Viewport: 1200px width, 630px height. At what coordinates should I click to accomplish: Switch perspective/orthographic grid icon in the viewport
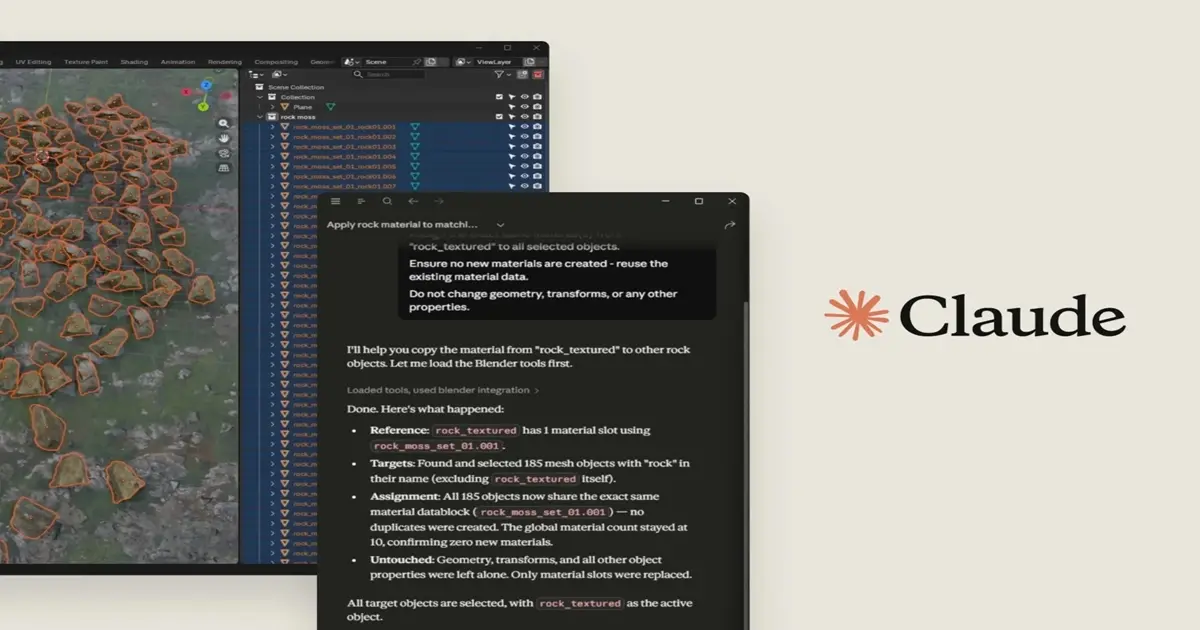tap(224, 168)
